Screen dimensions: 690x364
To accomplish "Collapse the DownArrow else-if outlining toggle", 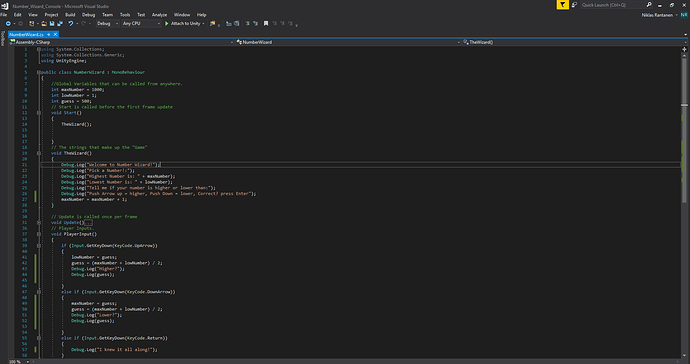I will [39, 292].
